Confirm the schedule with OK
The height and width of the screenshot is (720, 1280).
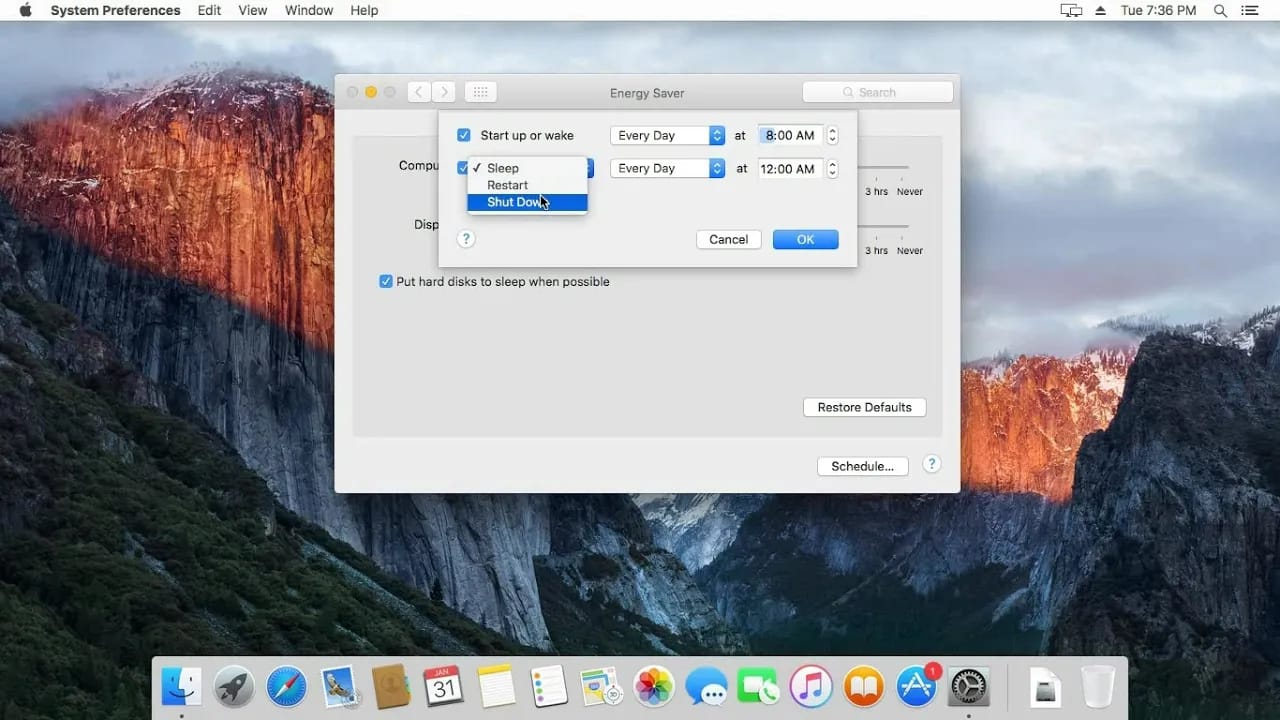coord(805,239)
